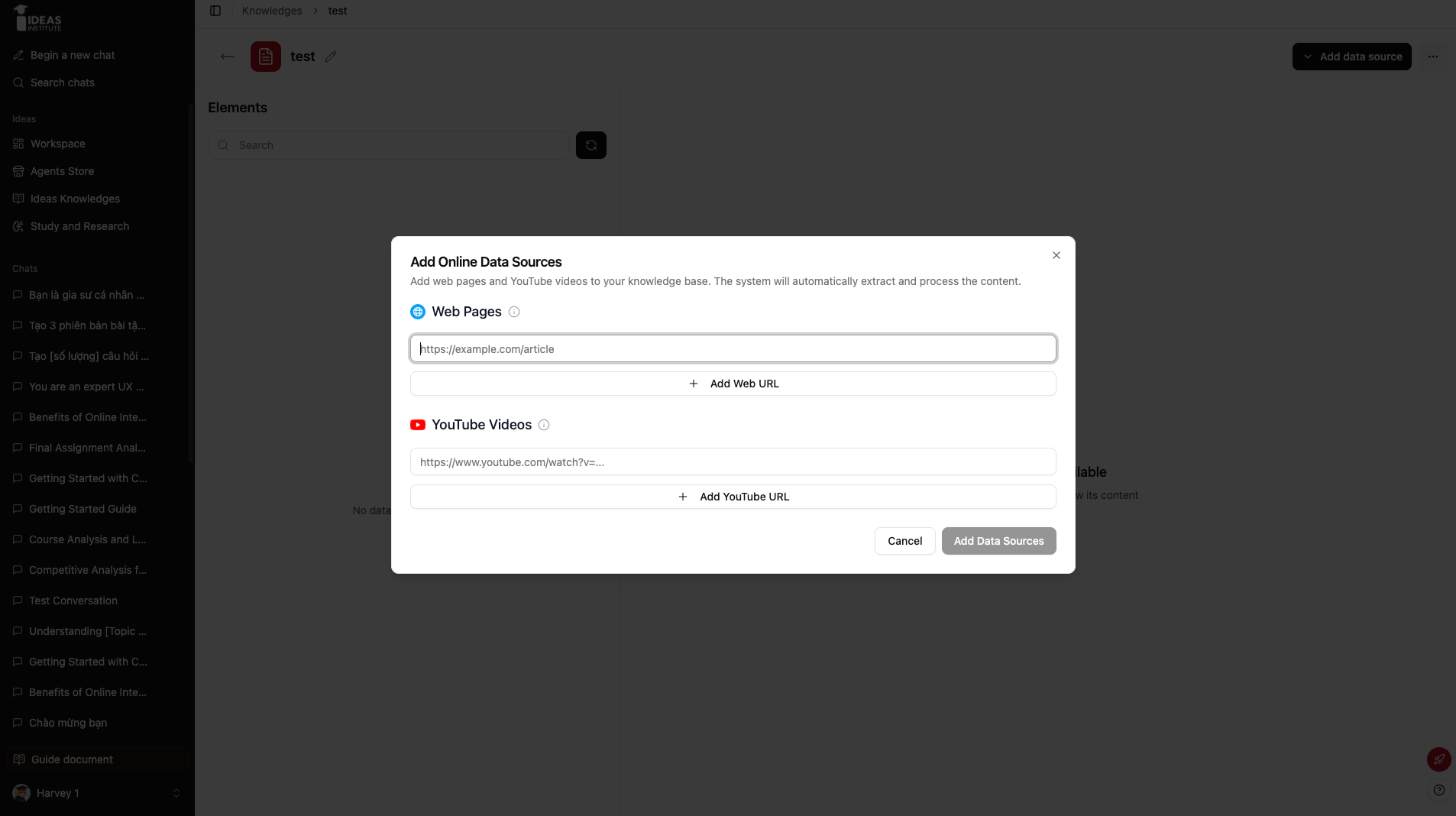Click the blue globe Web Pages icon

point(418,312)
